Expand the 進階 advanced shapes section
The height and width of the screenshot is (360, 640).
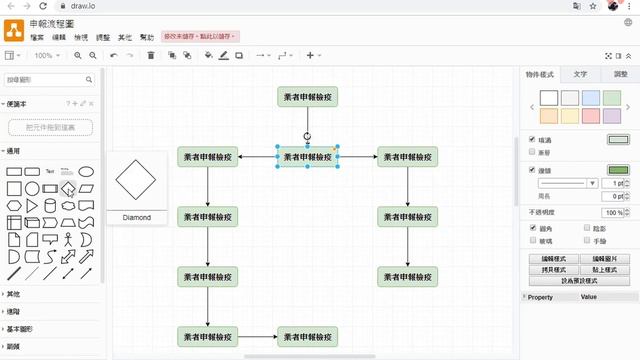click(x=12, y=311)
